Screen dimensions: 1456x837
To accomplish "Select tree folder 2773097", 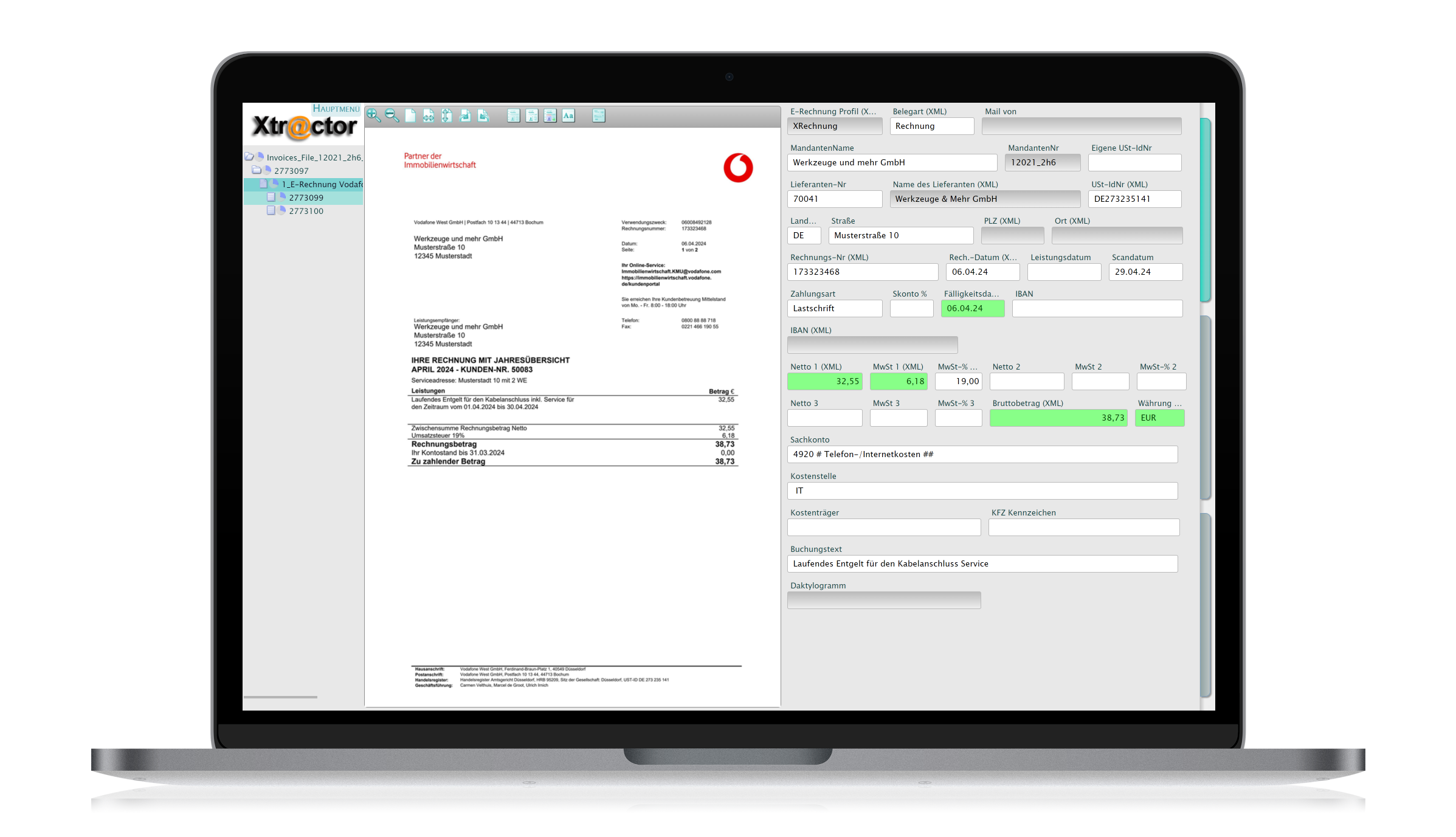I will point(291,171).
